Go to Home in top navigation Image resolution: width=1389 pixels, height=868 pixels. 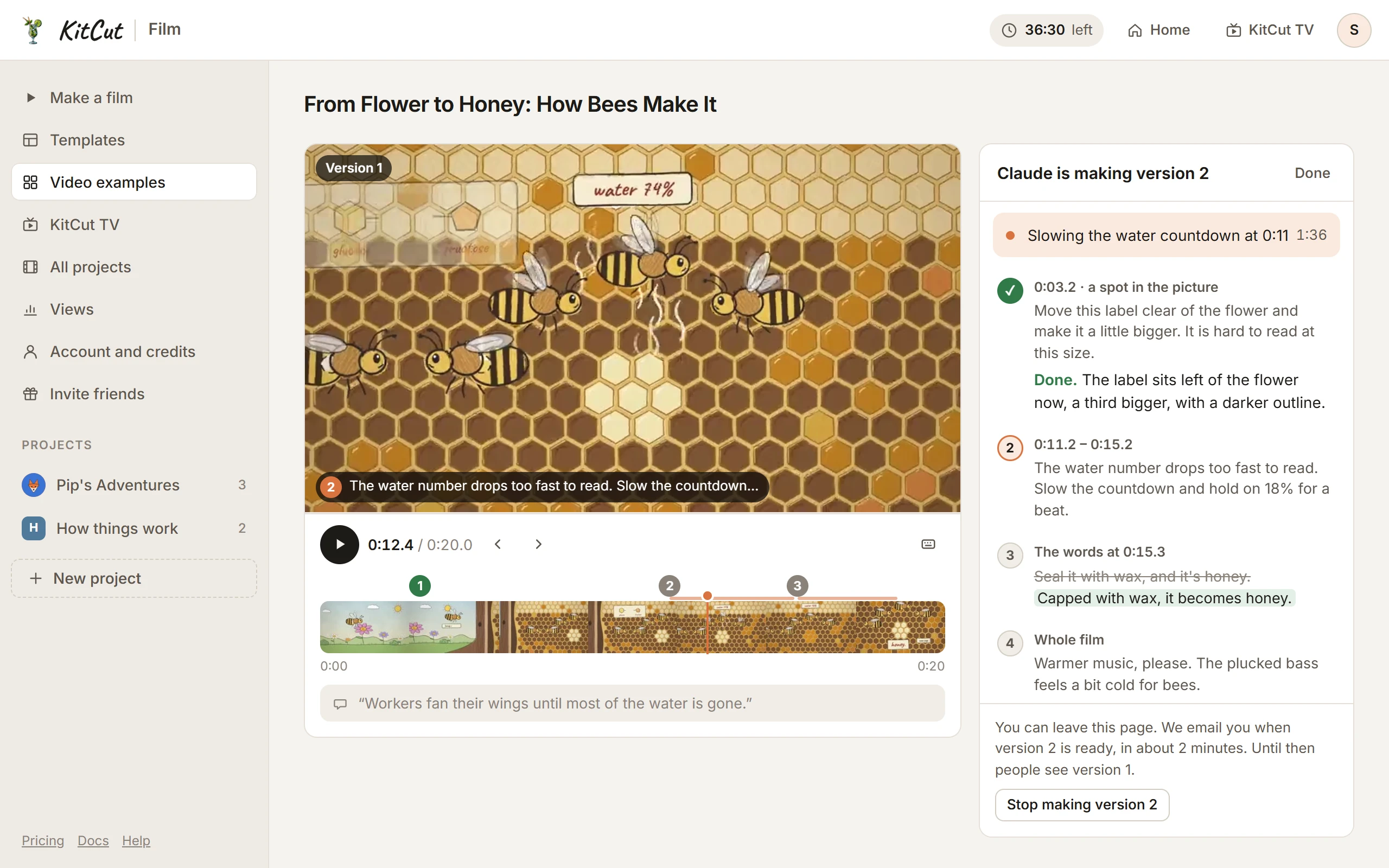click(x=1158, y=30)
